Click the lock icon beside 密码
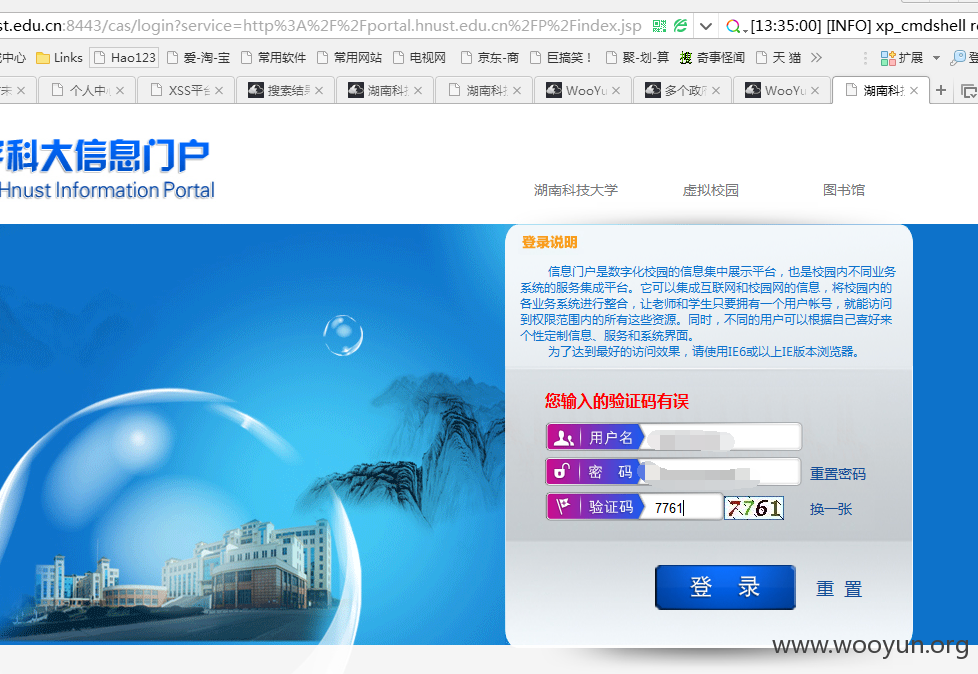The height and width of the screenshot is (674, 978). pos(563,471)
